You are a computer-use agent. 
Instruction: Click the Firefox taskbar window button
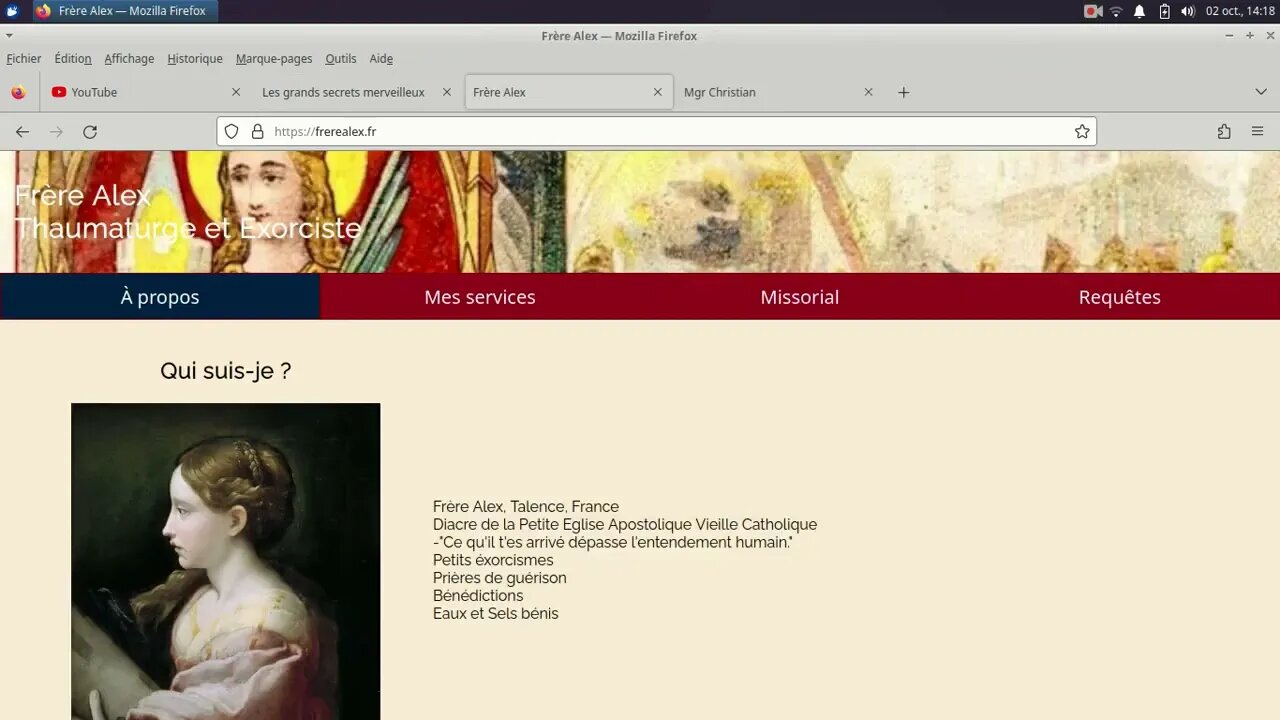pyautogui.click(x=124, y=11)
